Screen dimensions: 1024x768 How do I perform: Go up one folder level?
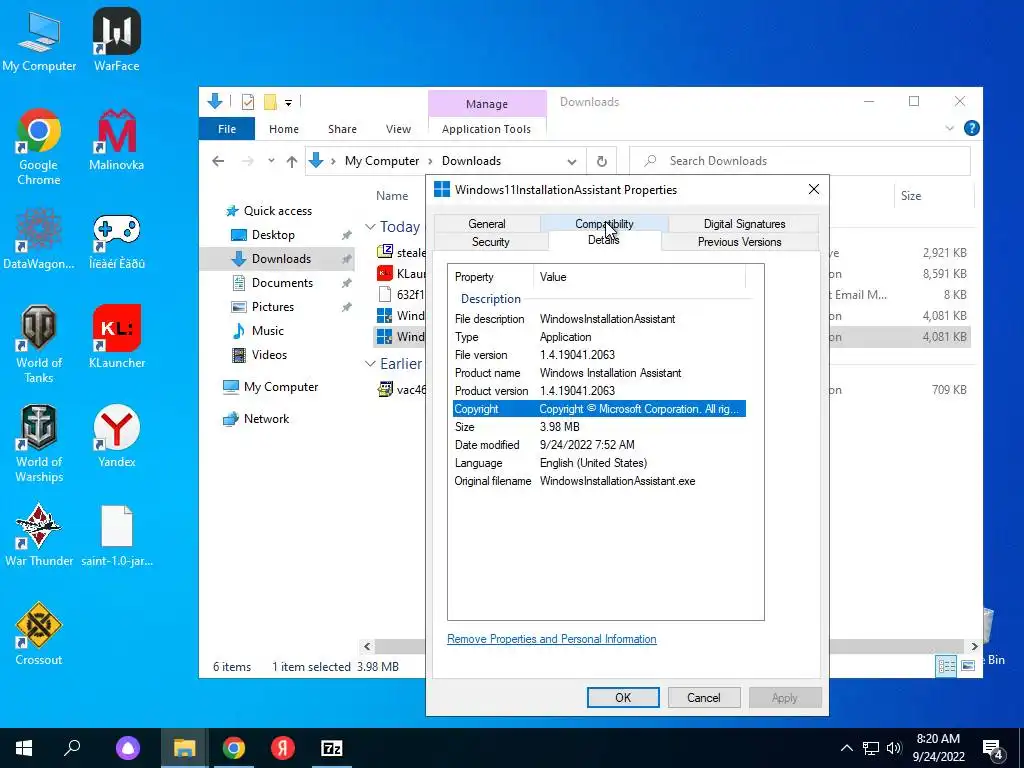tap(291, 161)
